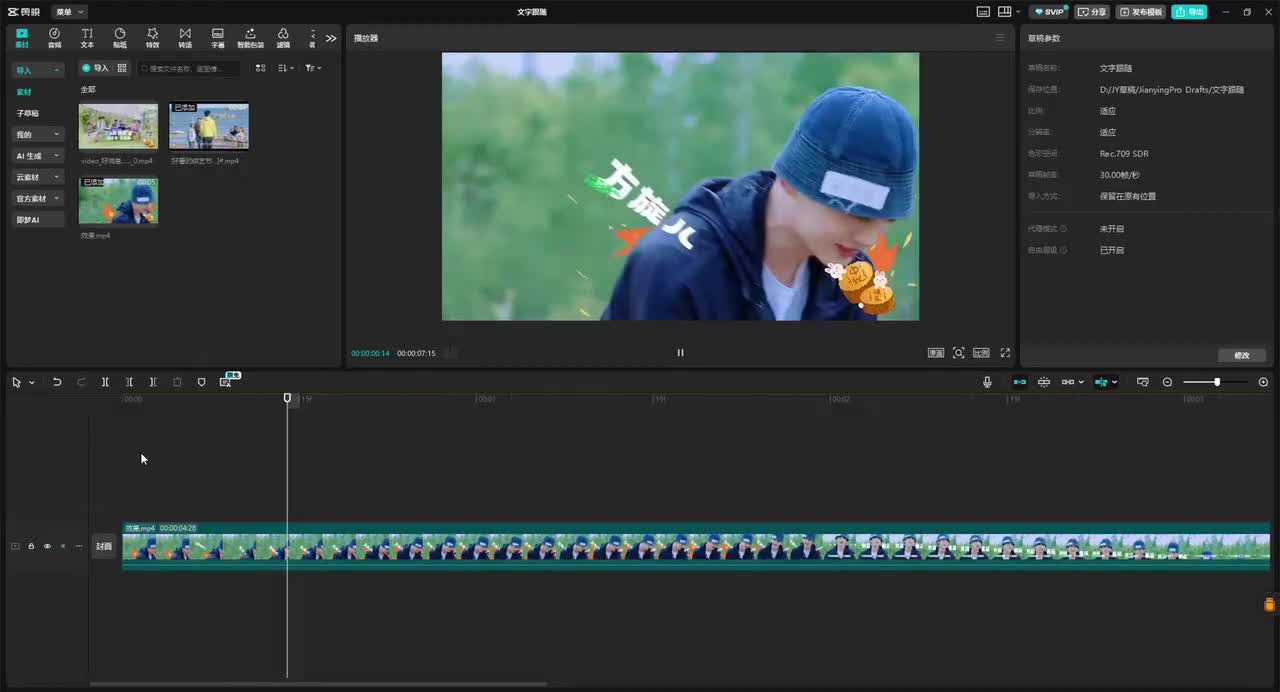The width and height of the screenshot is (1280, 692).
Task: Pause playback with the player pause button
Action: point(680,352)
